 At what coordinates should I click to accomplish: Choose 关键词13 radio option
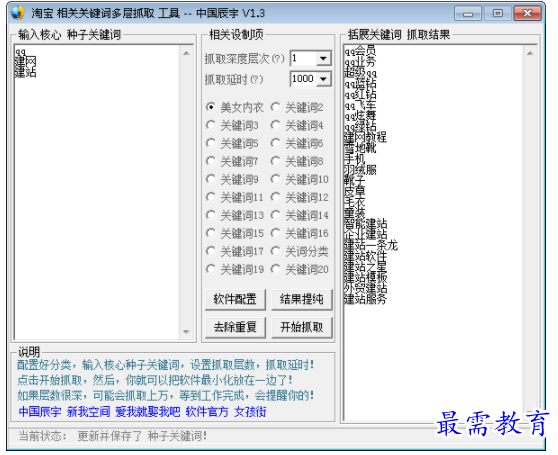[x=211, y=215]
